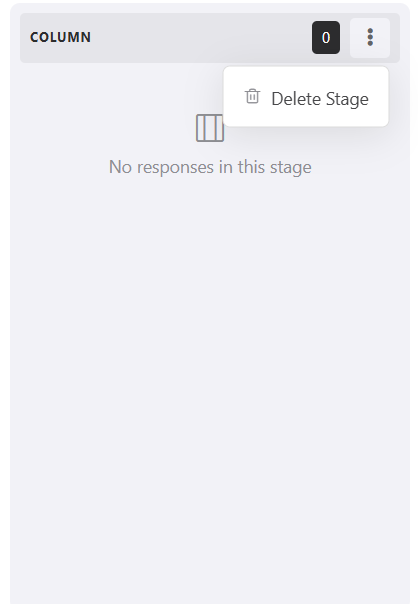Remove this stage using the trash option
Viewport: 418px width, 604px height.
[x=306, y=98]
